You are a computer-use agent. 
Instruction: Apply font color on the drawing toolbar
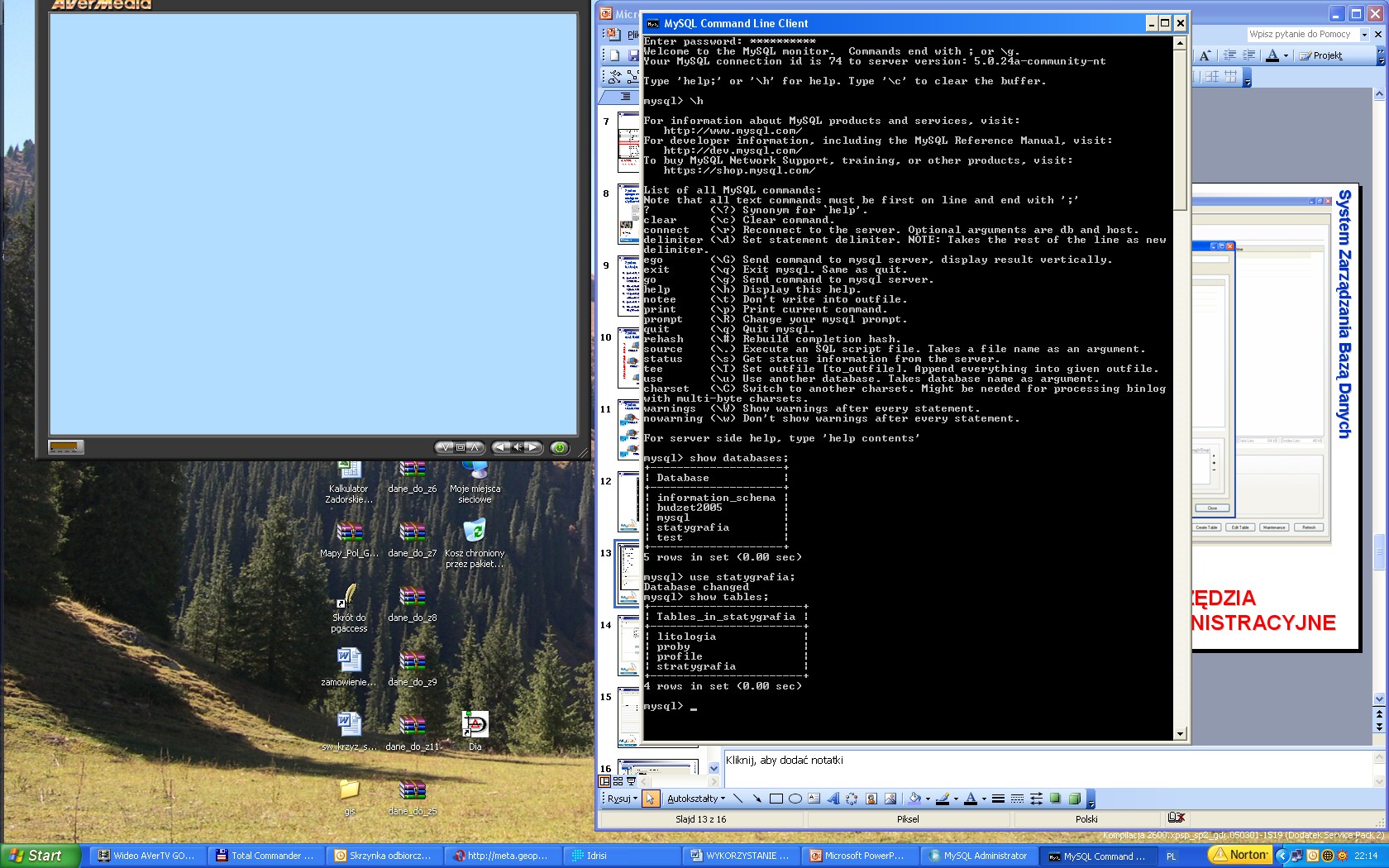coord(971,799)
